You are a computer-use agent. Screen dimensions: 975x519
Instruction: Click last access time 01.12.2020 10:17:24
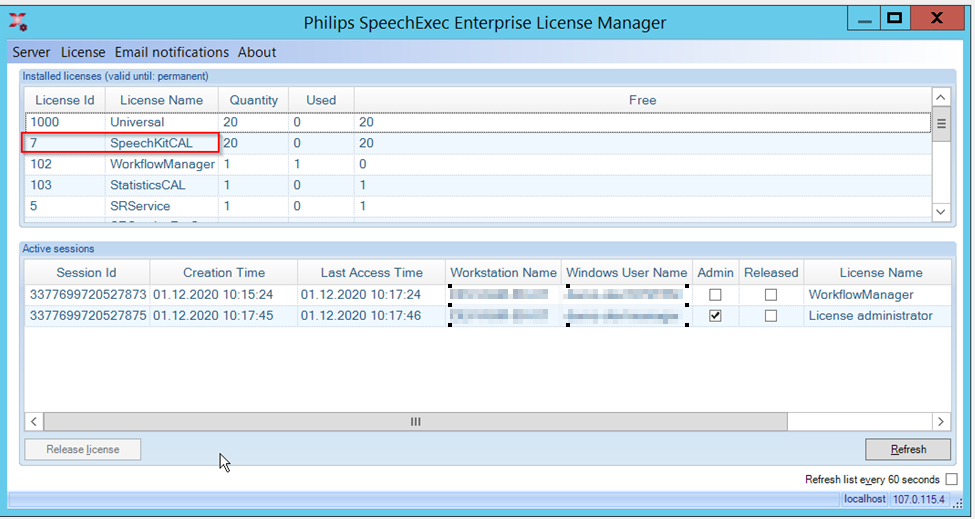(x=361, y=295)
